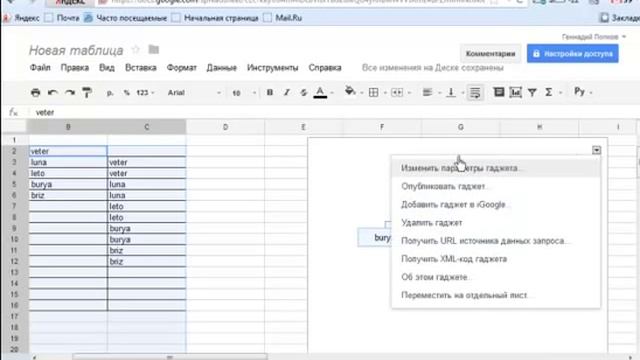The image size is (640, 360).
Task: Open the Справка menu
Action: (325, 68)
